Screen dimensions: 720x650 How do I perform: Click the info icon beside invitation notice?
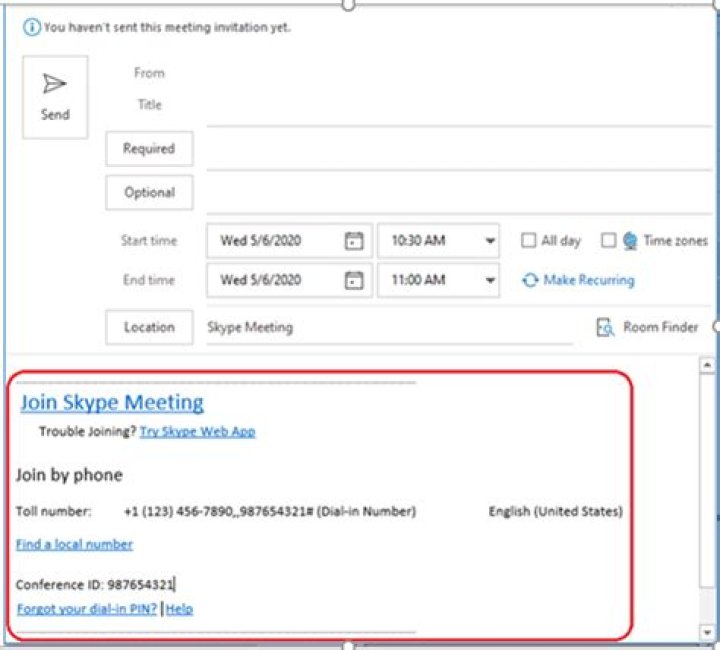coord(31,28)
